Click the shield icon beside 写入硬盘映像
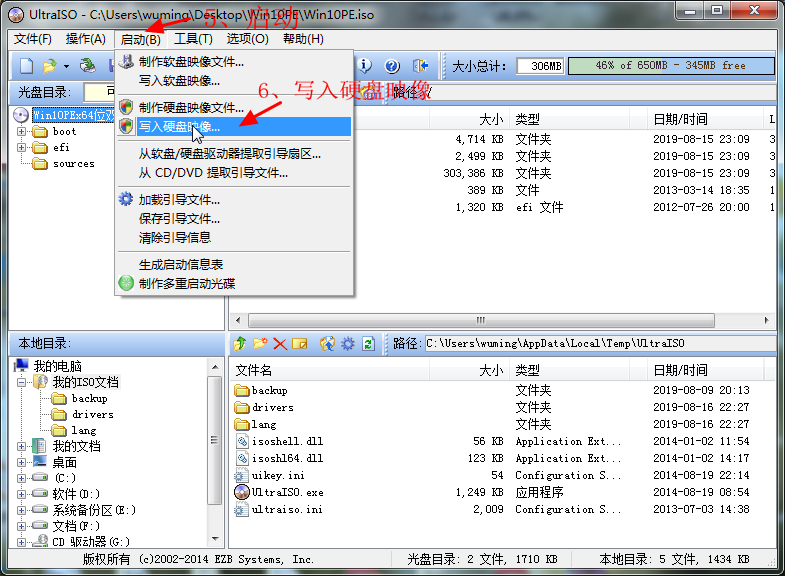The image size is (785, 576). (x=126, y=126)
